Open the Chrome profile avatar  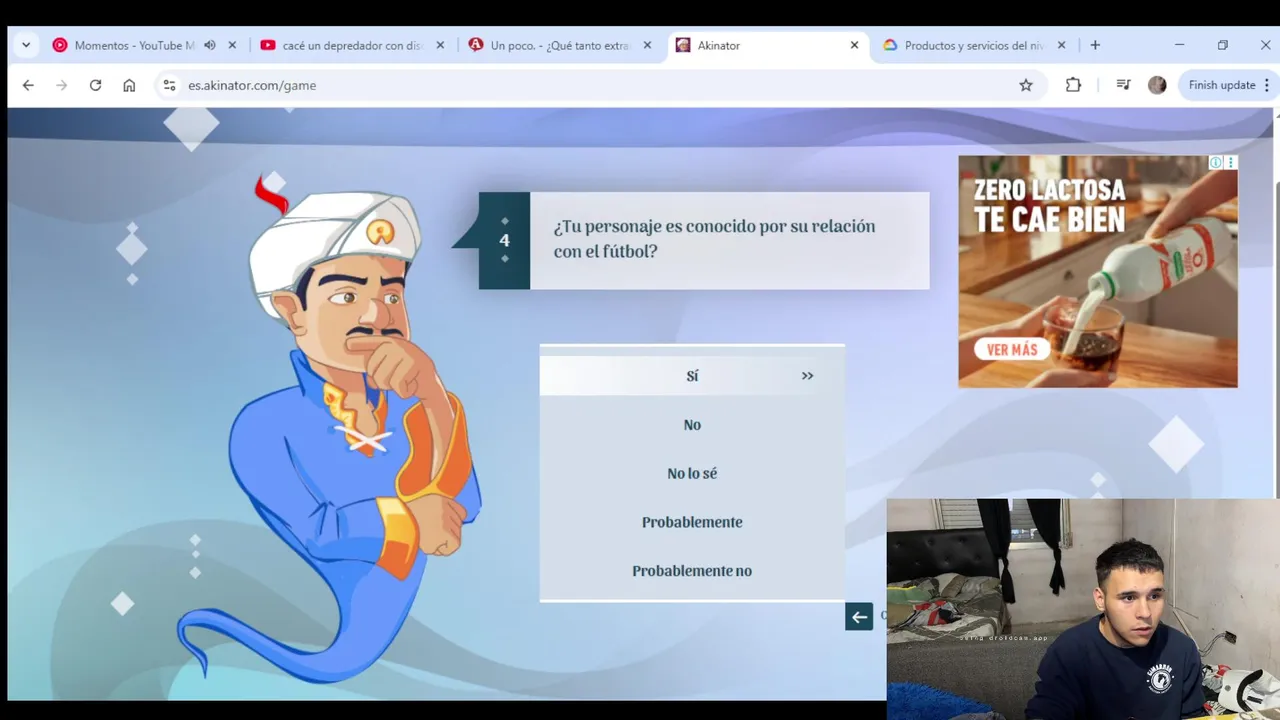tap(1157, 85)
